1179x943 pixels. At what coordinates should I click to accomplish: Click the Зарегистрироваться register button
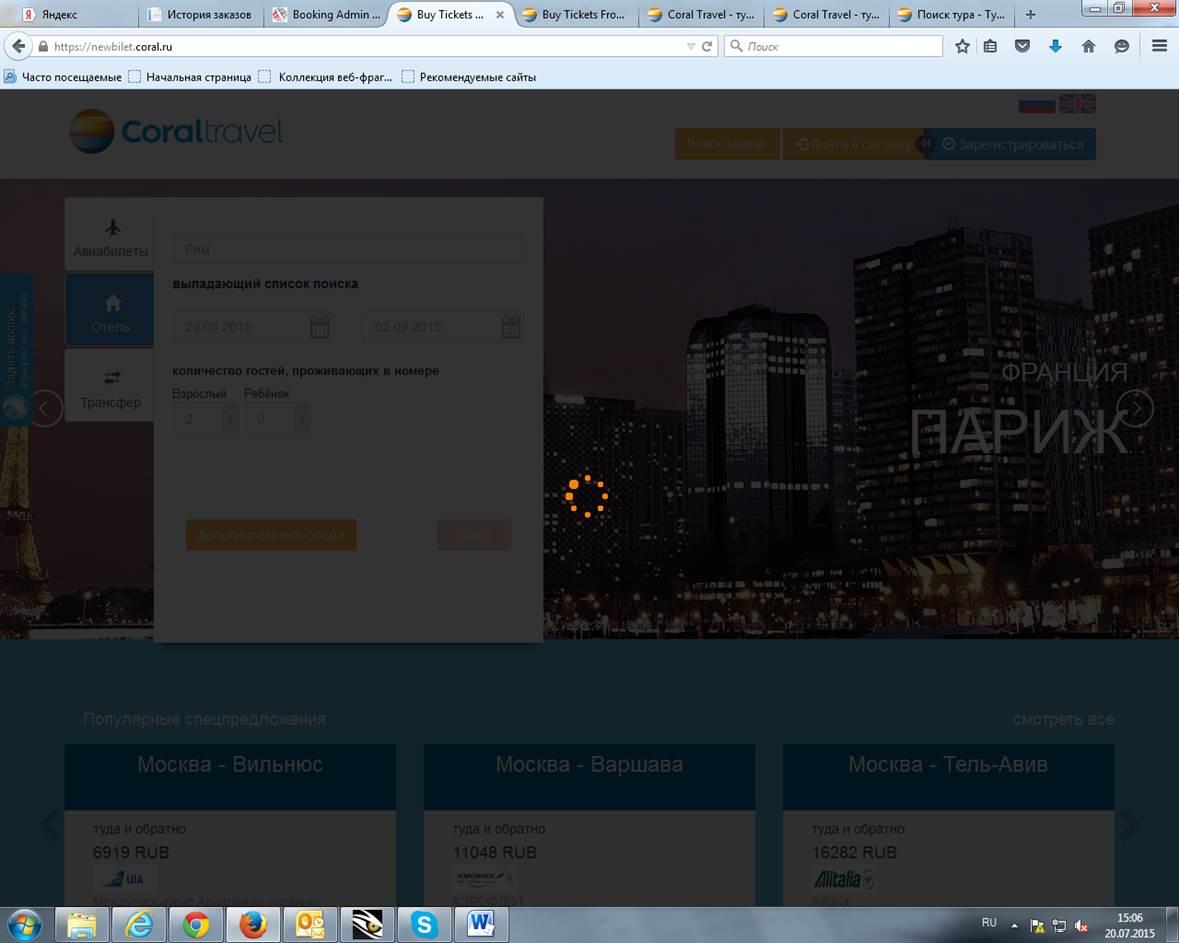[x=1012, y=144]
